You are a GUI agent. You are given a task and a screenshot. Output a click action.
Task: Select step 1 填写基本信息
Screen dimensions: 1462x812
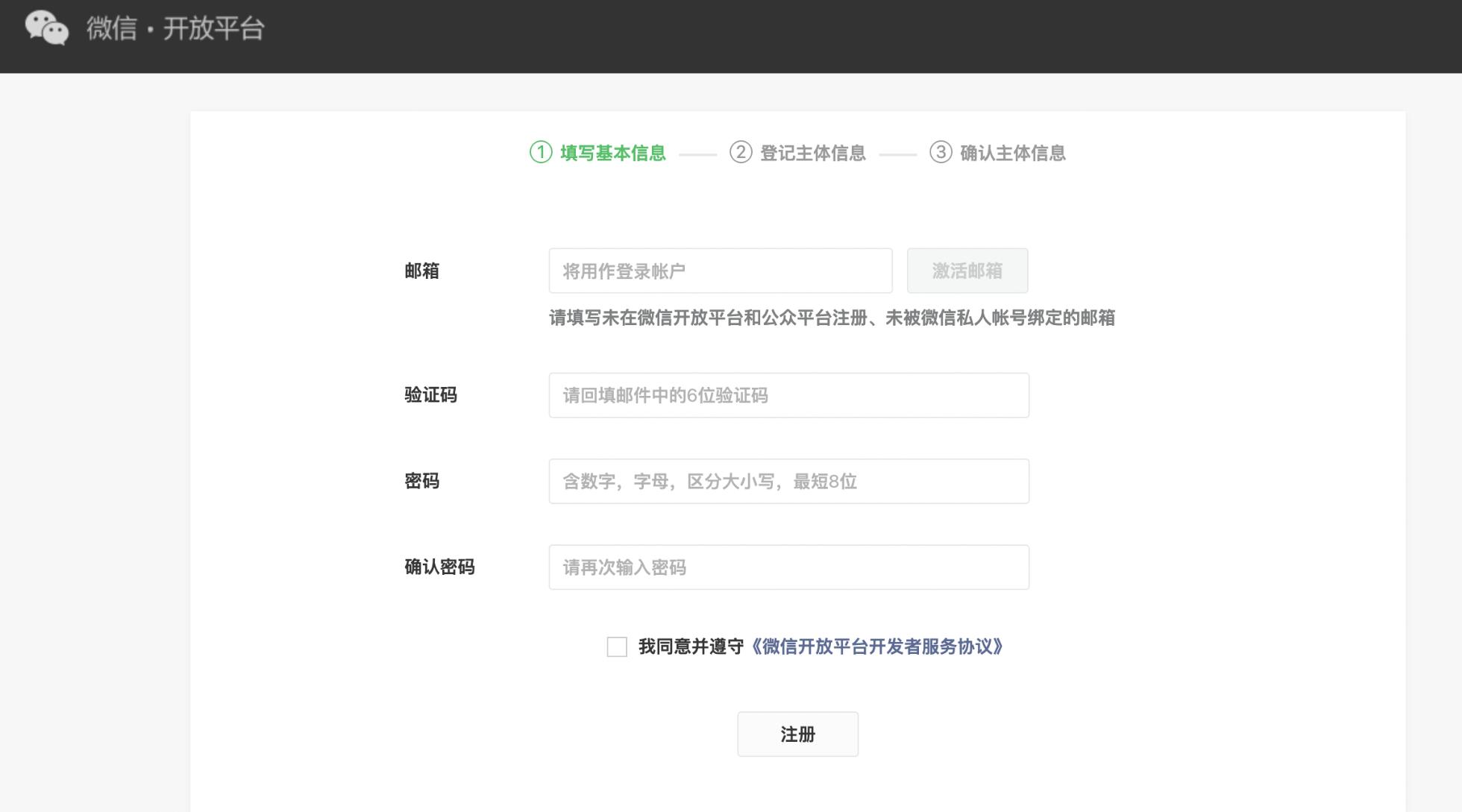click(597, 153)
